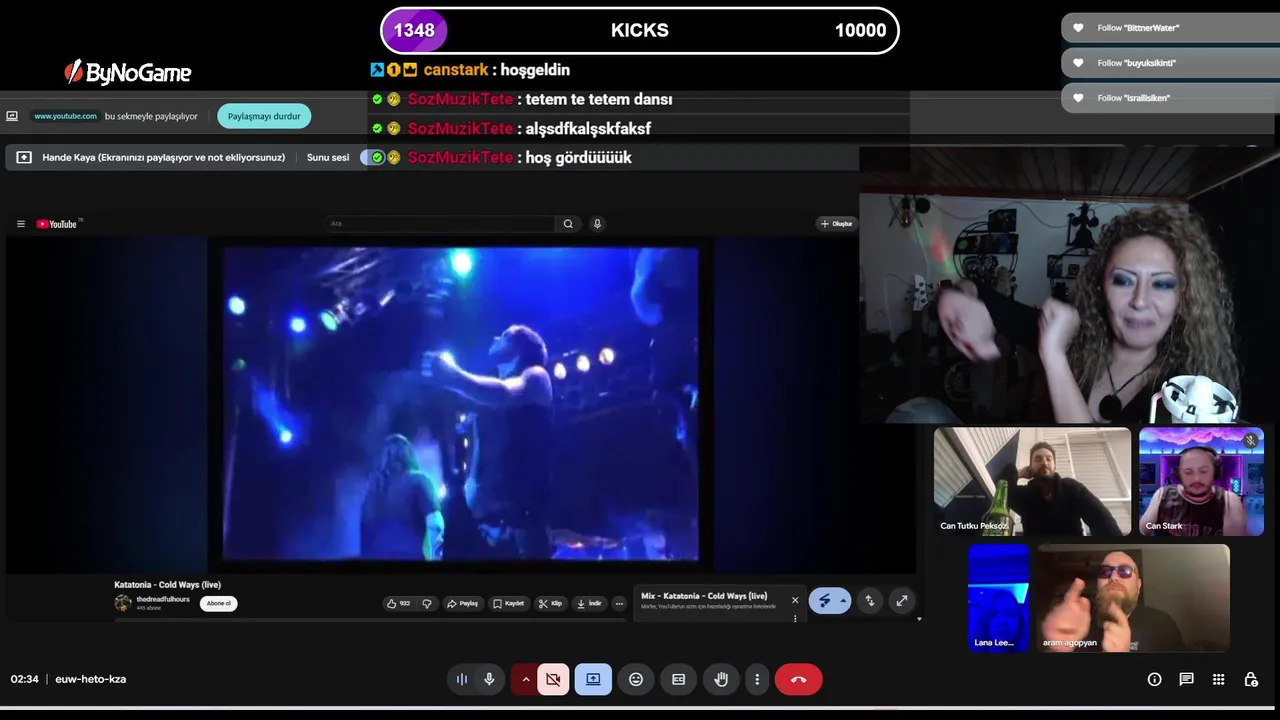The image size is (1280, 720).
Task: Toggle closed captions button
Action: 679,679
